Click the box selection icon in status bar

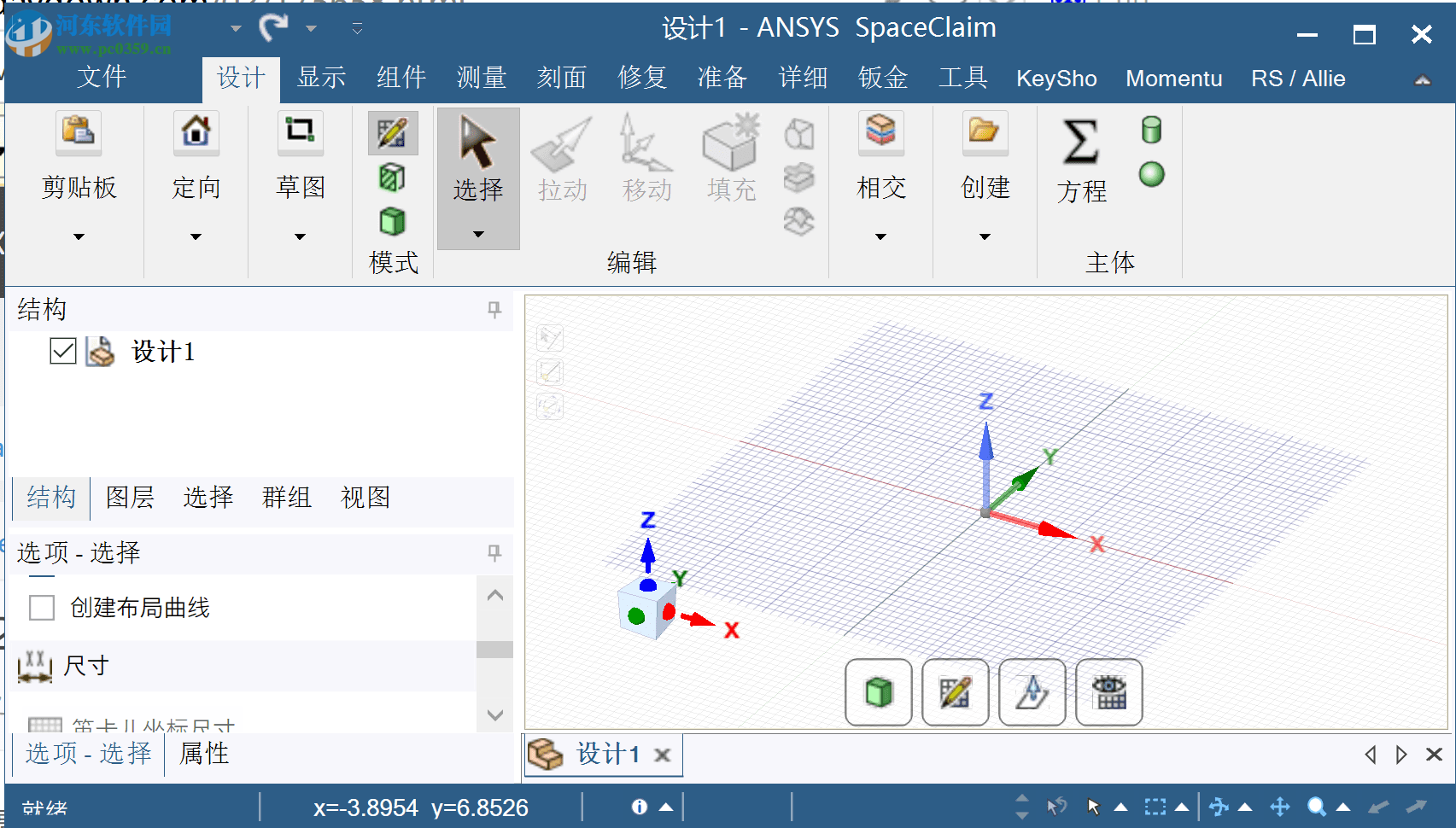coord(1155,807)
